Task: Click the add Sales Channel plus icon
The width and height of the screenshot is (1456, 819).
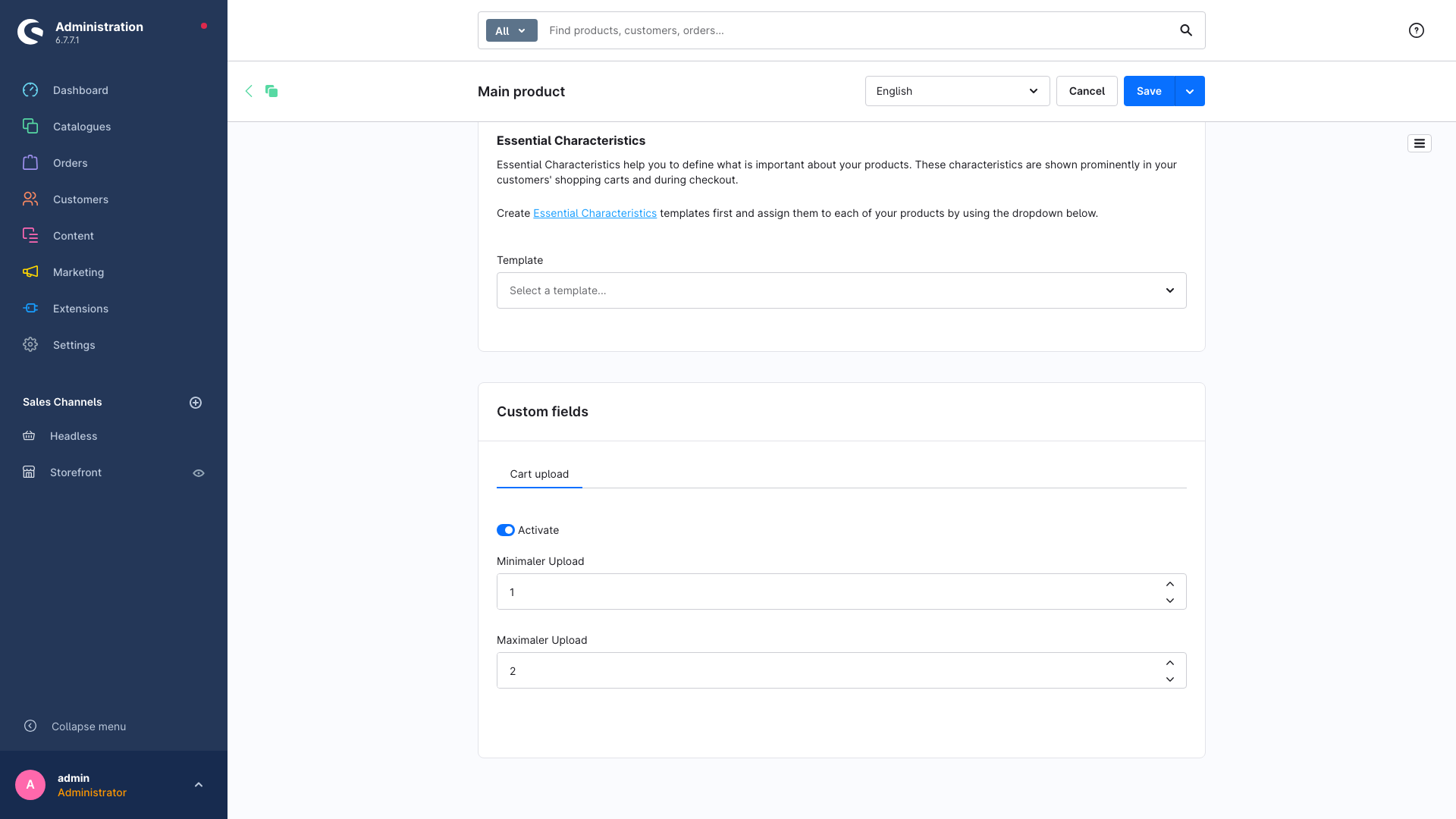Action: (x=196, y=403)
